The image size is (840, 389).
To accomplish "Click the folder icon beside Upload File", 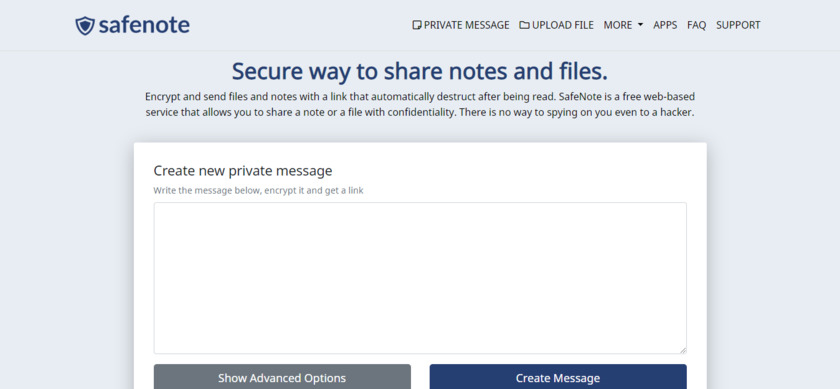I will 524,25.
